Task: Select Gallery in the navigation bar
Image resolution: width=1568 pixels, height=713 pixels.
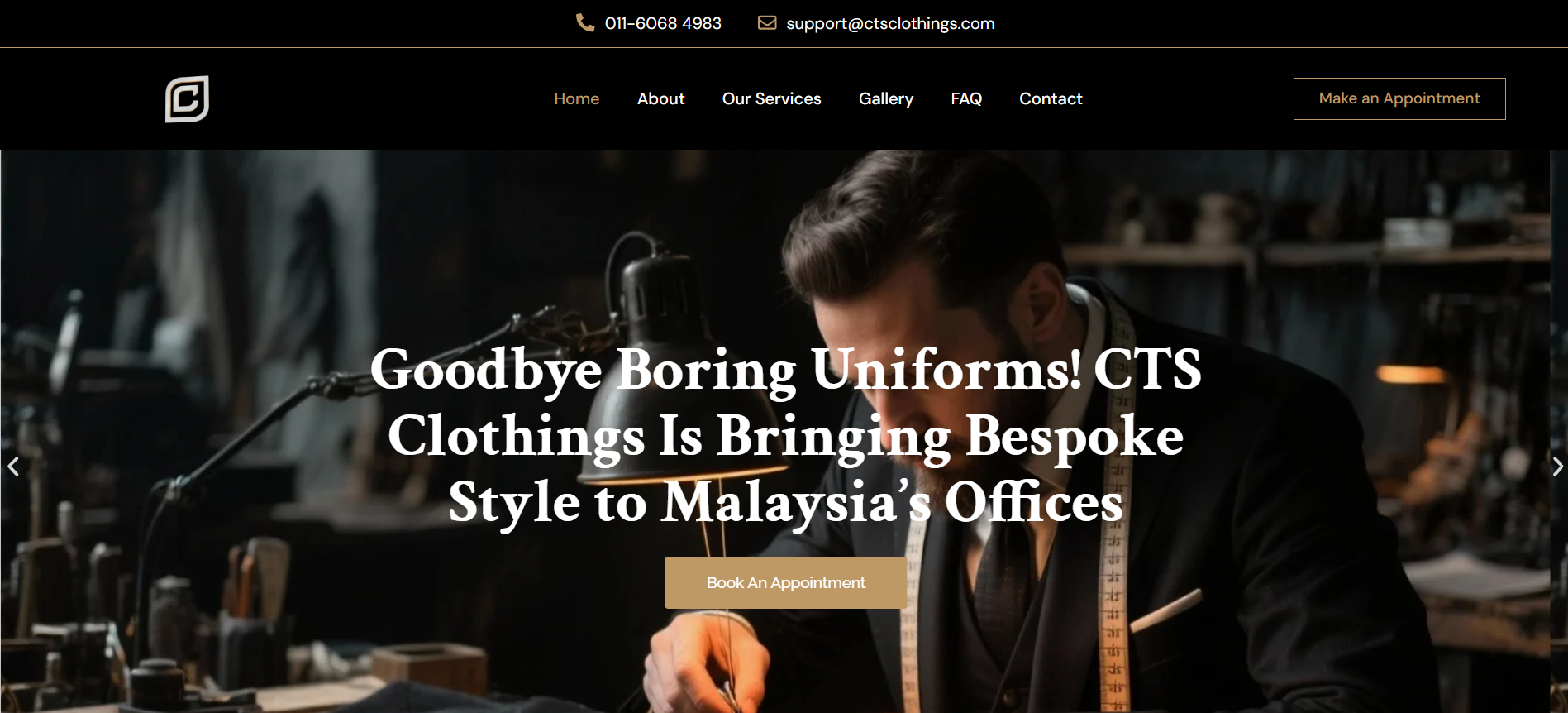Action: pos(886,98)
